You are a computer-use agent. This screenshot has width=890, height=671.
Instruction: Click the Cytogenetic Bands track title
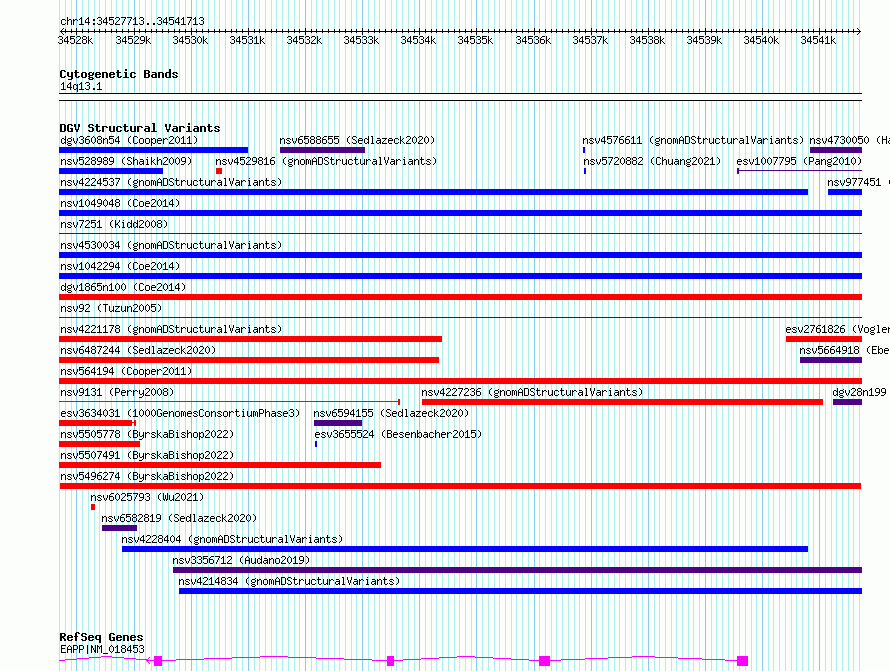tap(119, 74)
